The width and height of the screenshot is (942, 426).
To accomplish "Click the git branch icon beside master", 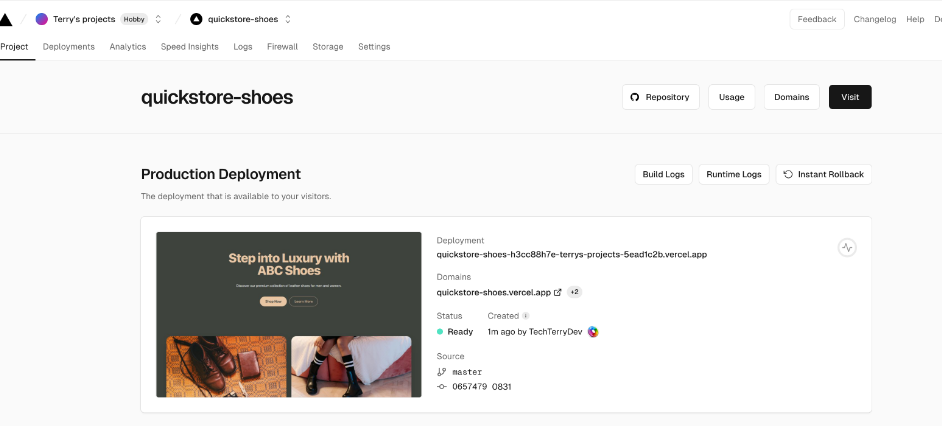I will click(441, 372).
